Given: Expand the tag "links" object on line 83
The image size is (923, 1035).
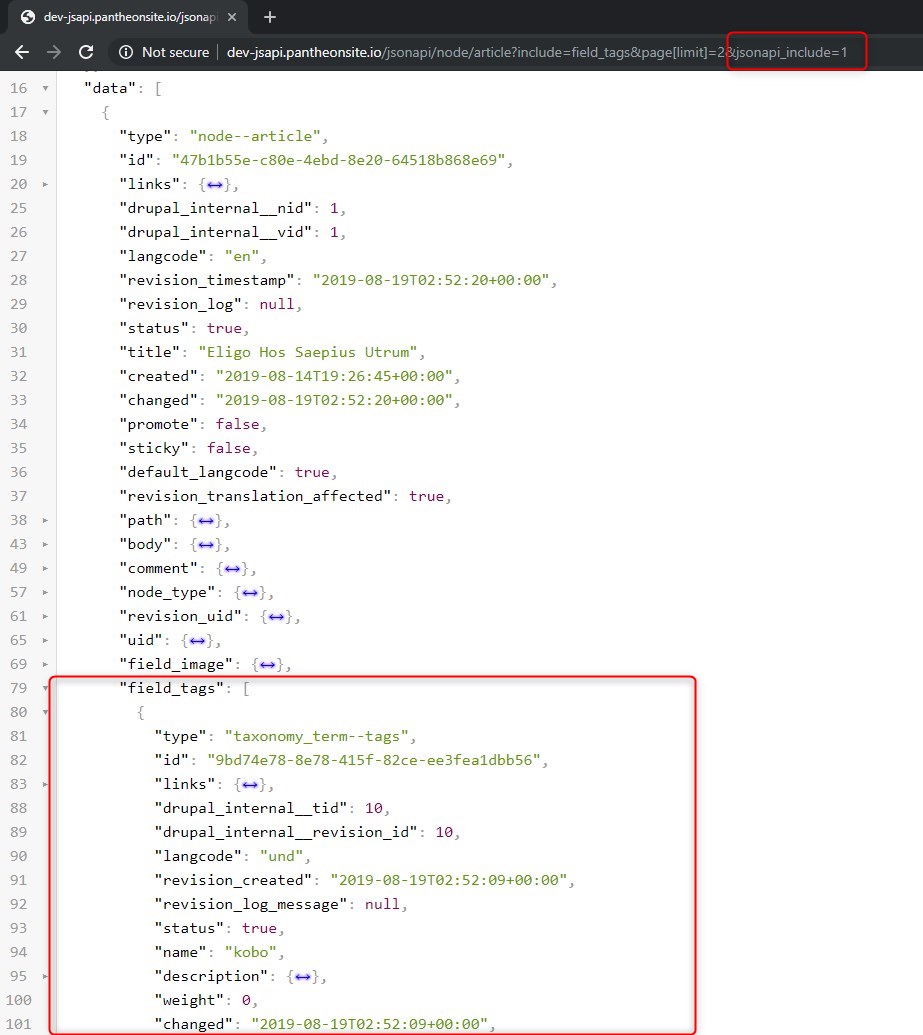Looking at the screenshot, I should (45, 784).
